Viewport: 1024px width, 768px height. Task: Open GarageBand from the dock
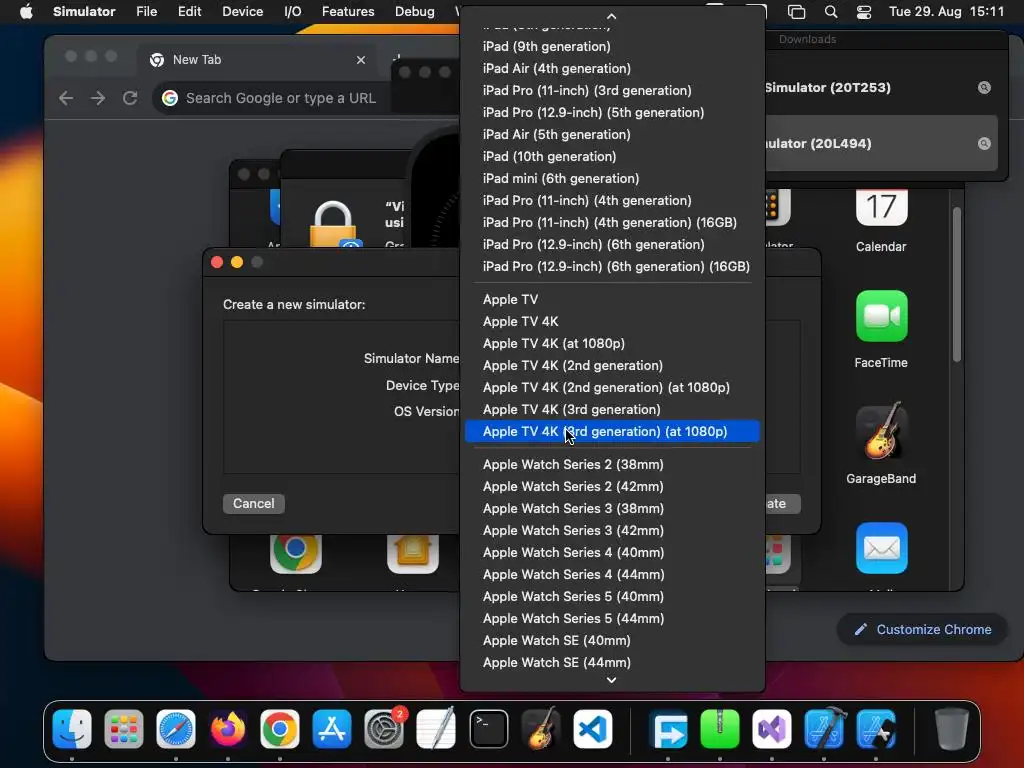(541, 729)
